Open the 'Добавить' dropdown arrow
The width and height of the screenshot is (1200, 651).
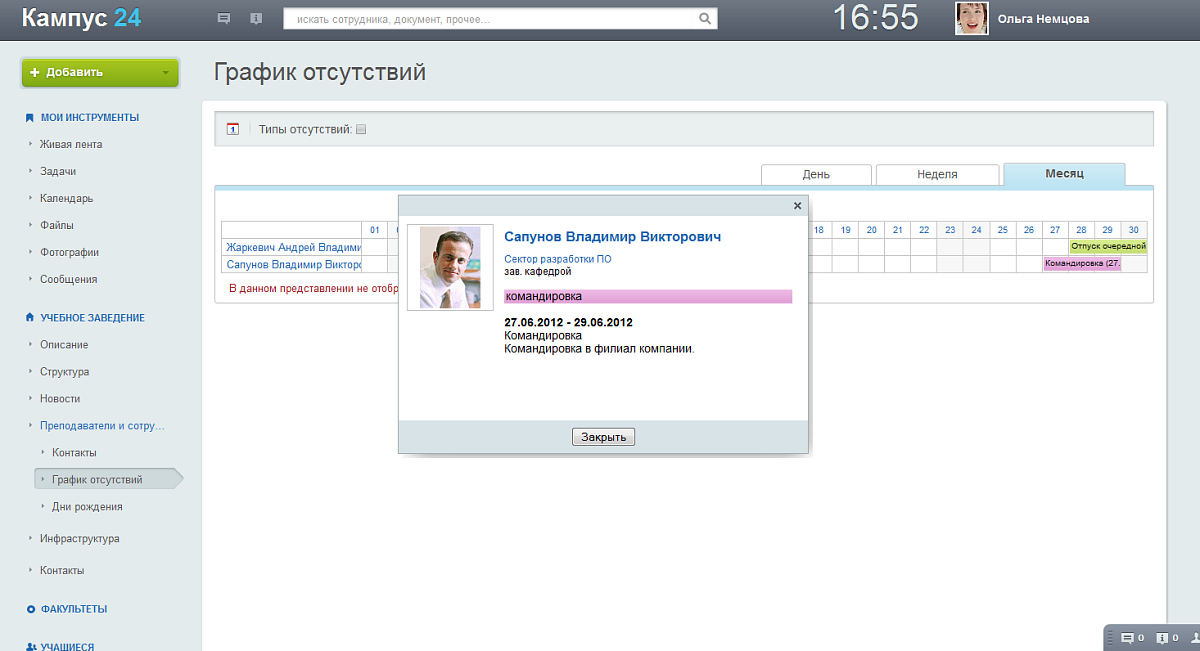(x=165, y=73)
